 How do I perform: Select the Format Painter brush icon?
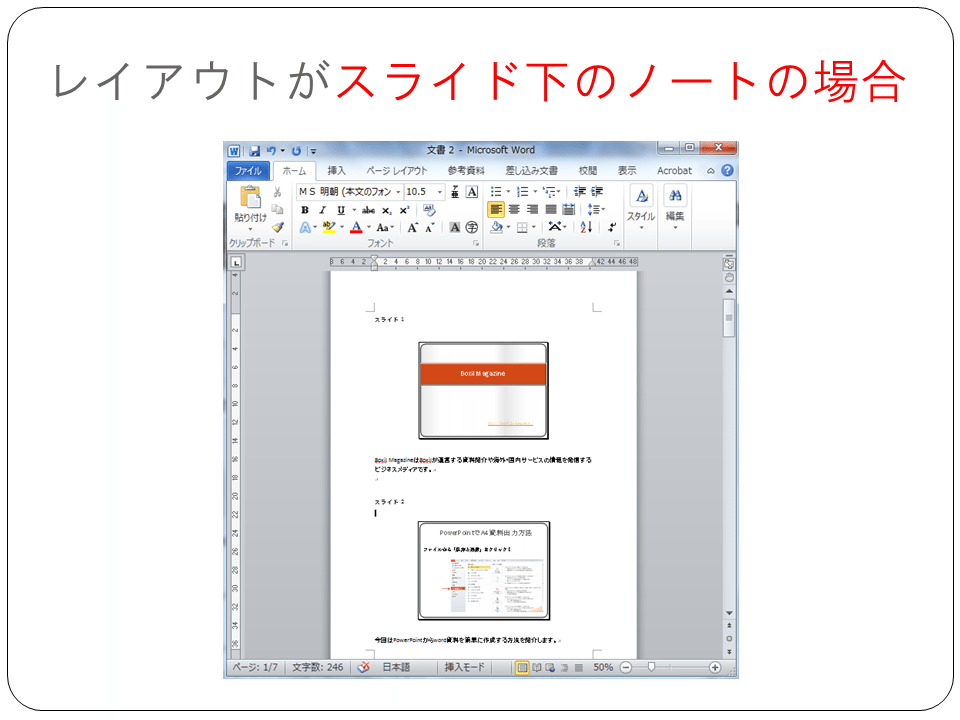click(x=278, y=227)
